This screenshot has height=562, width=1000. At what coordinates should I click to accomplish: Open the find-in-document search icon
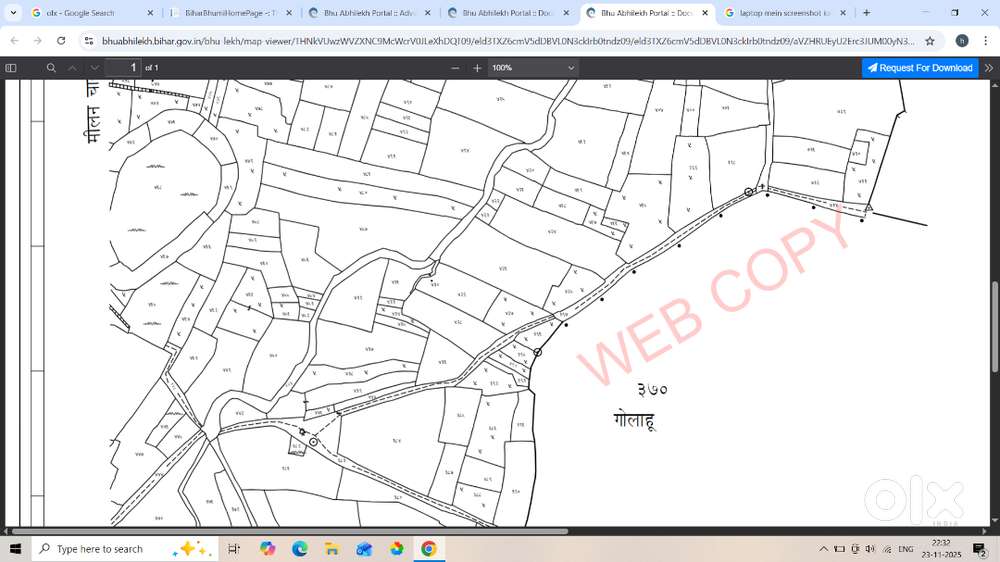click(51, 67)
